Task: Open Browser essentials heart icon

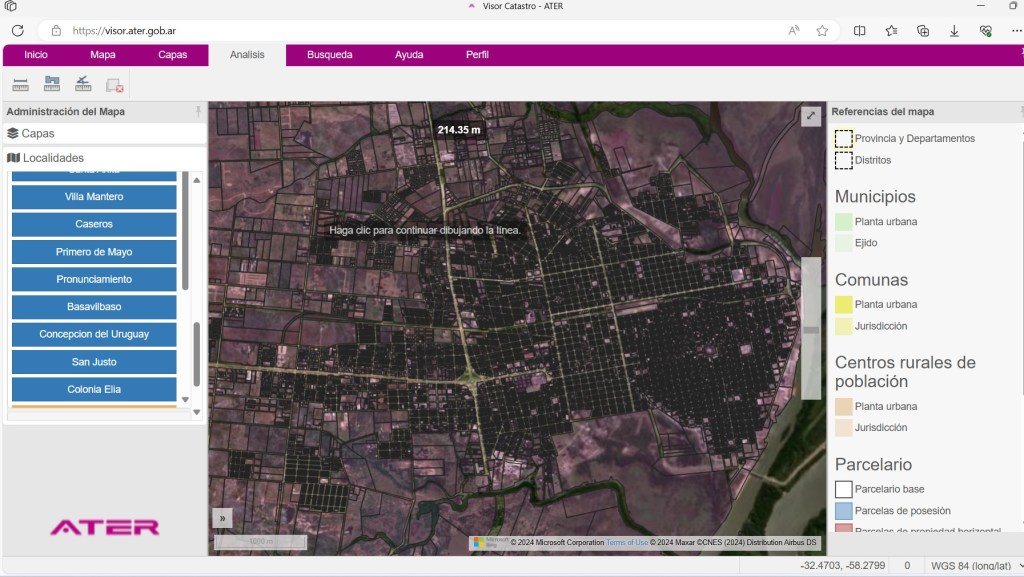Action: 985,31
